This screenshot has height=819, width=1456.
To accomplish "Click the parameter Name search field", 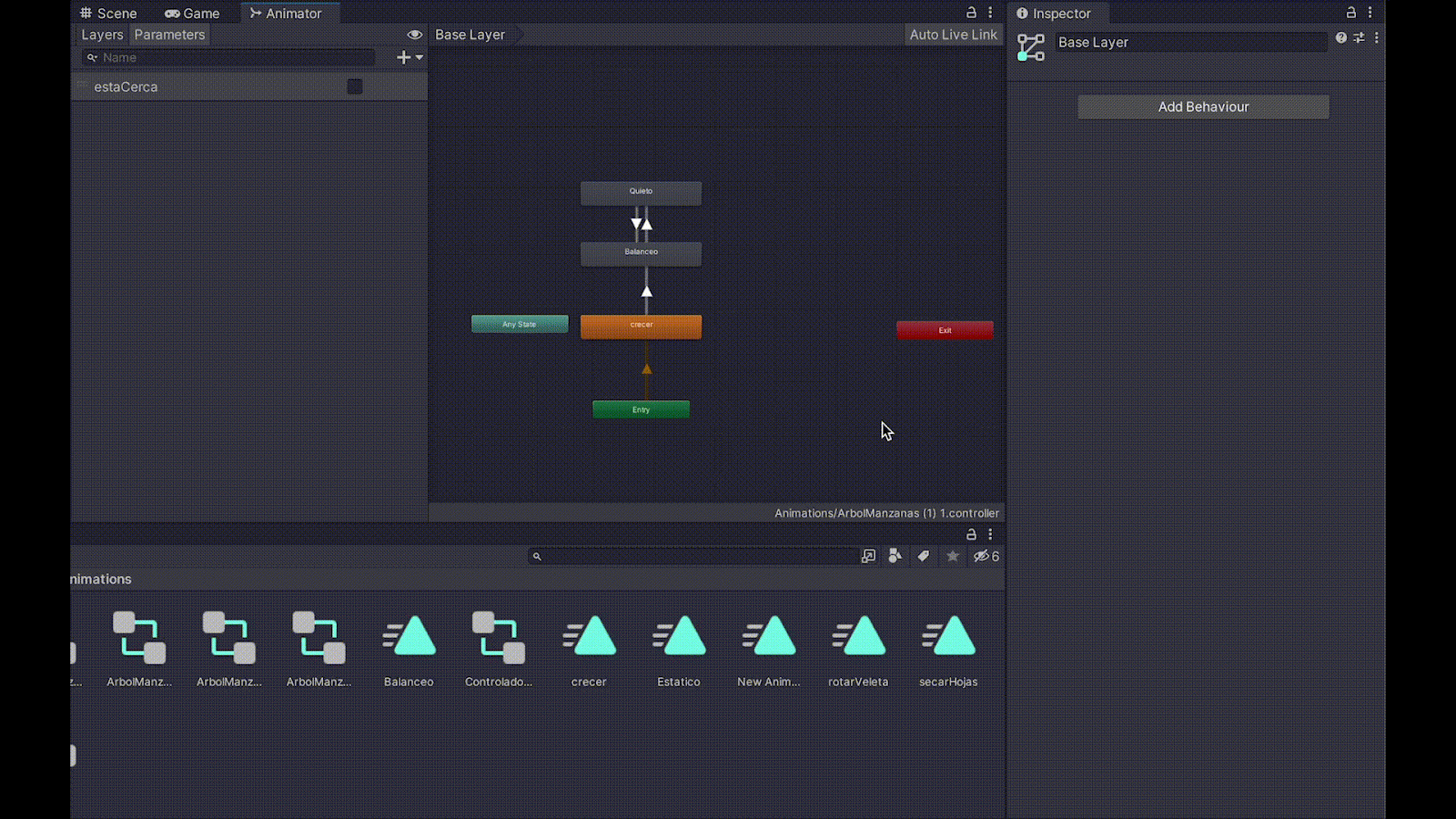I will tap(232, 57).
